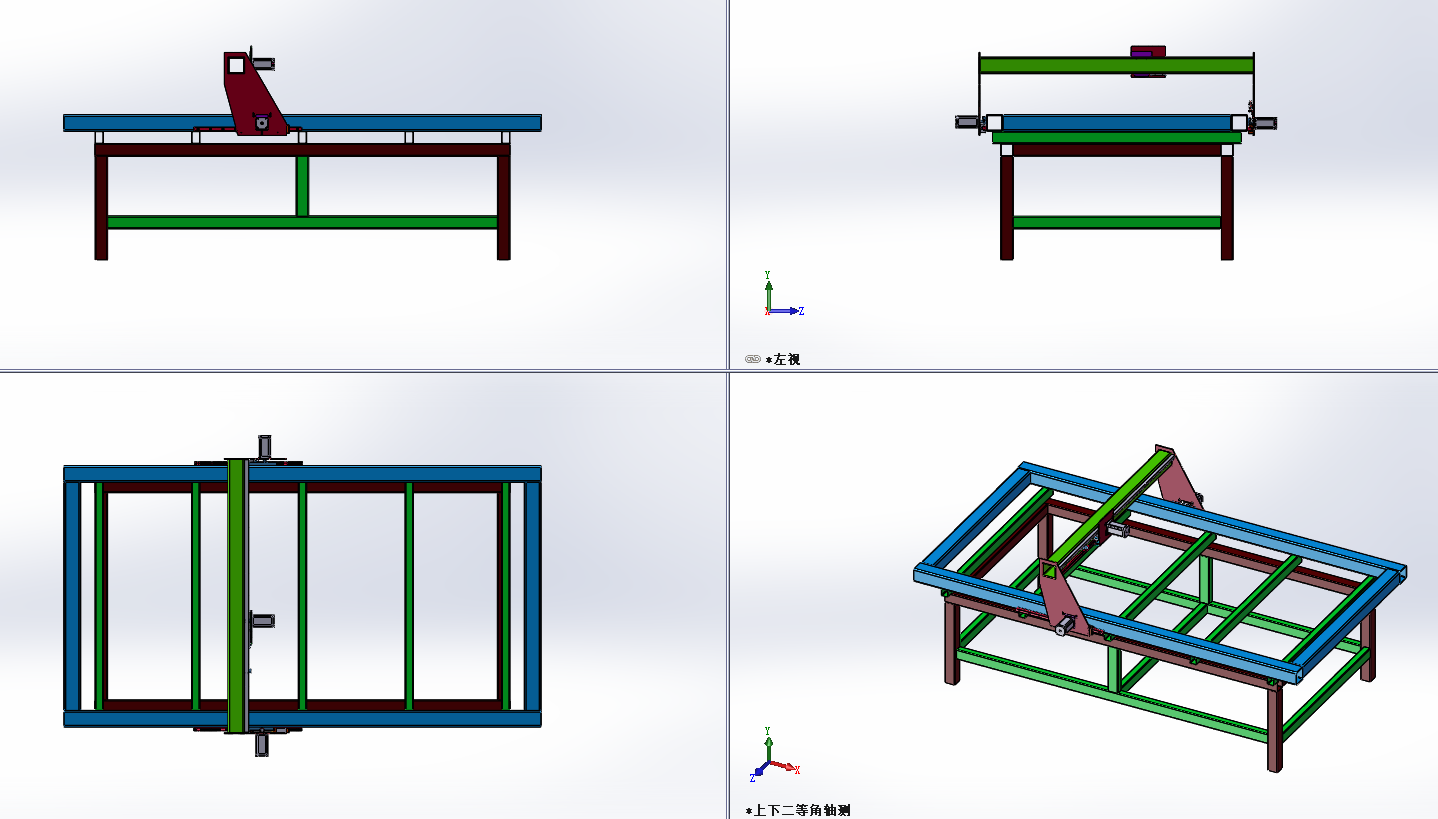1438x819 pixels.
Task: Click the *上下二等角轴测 view label
Action: [798, 811]
